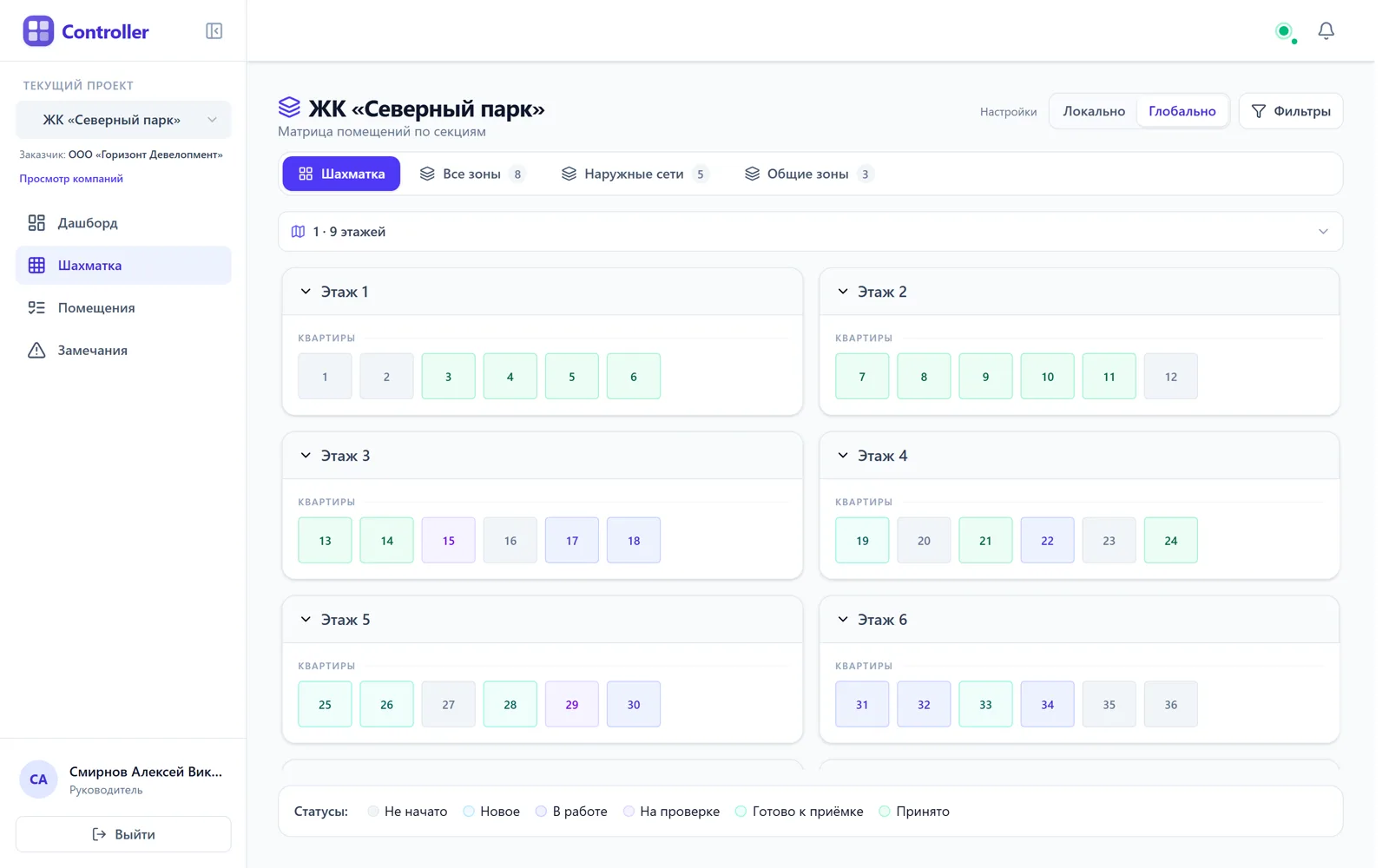Click the funnel icon in Фильтры
The image size is (1389, 868).
tap(1258, 111)
